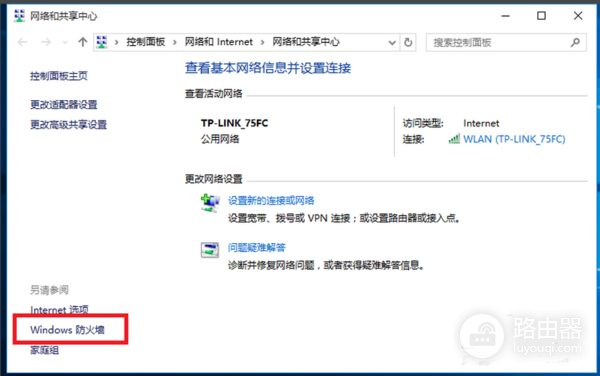Open Internet 选项 link
The width and height of the screenshot is (600, 376).
pyautogui.click(x=59, y=310)
